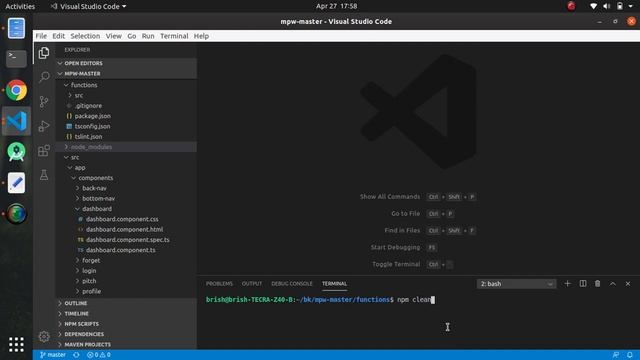Viewport: 640px width, 360px height.
Task: Create a new terminal with plus icon
Action: (x=567, y=284)
